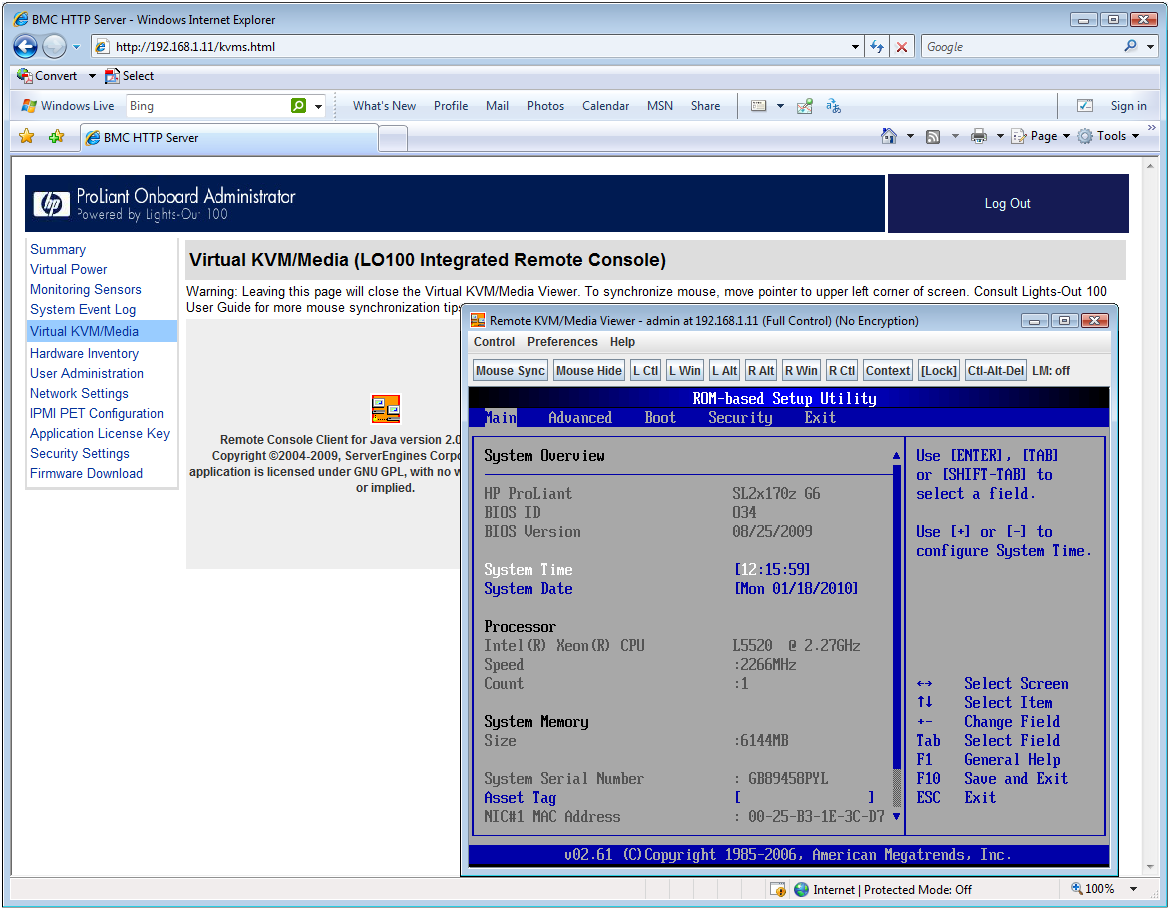
Task: Select the Security BIOS tab
Action: (x=740, y=418)
